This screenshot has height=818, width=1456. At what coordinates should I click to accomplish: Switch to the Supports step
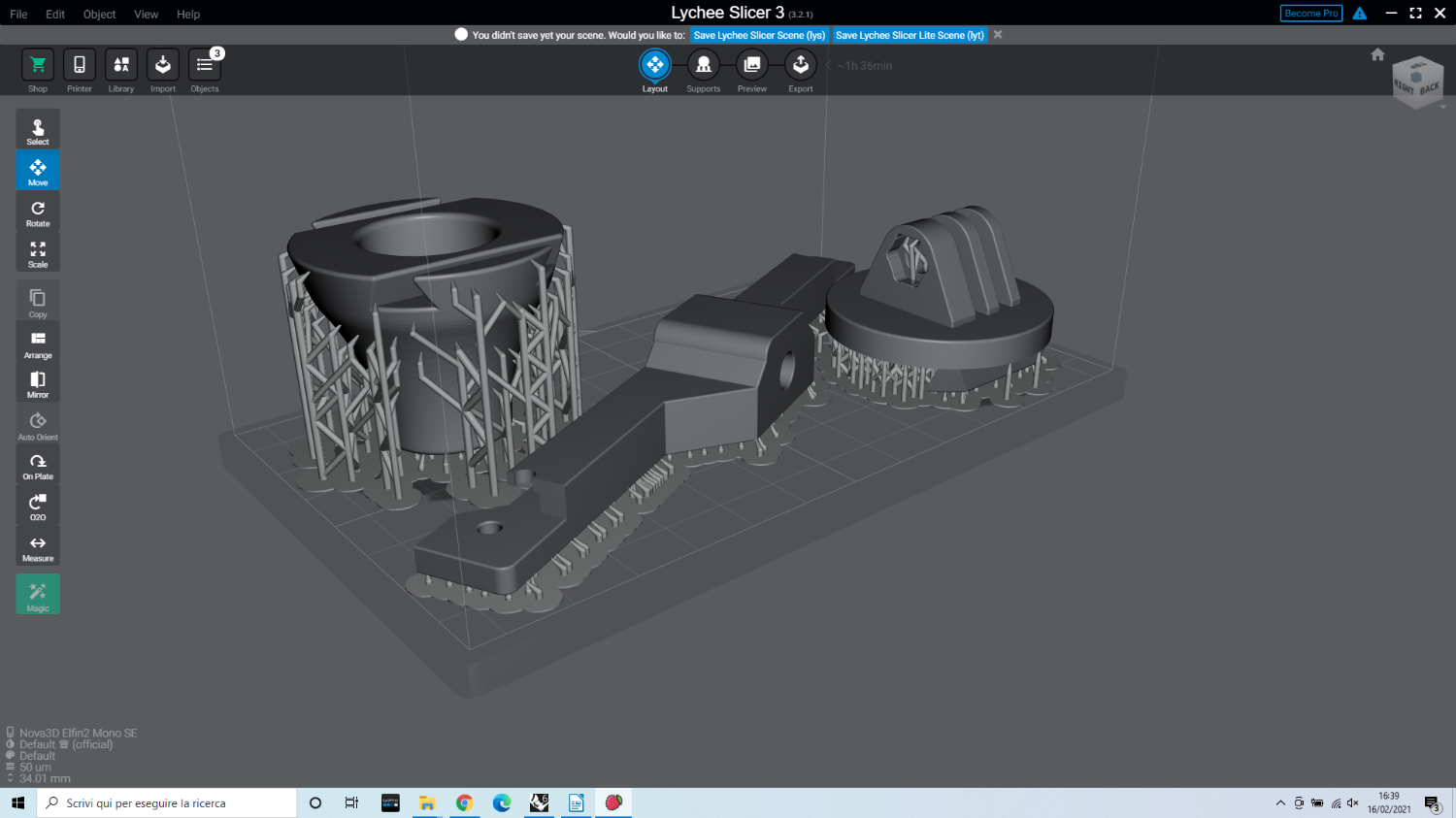coord(704,66)
